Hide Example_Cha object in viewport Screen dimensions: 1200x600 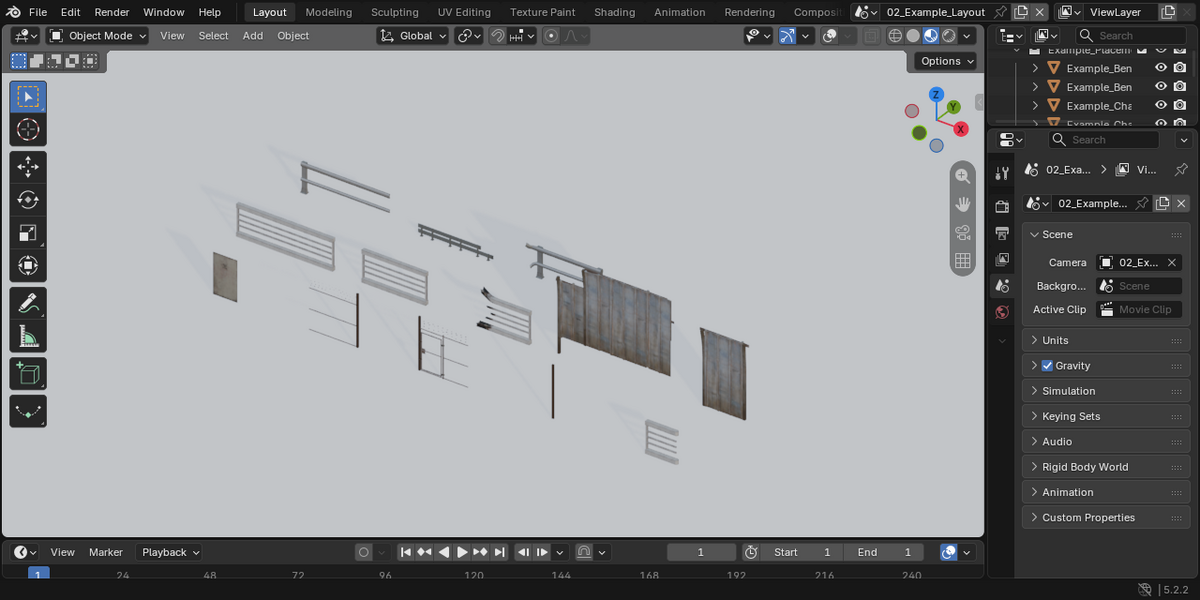click(1161, 105)
